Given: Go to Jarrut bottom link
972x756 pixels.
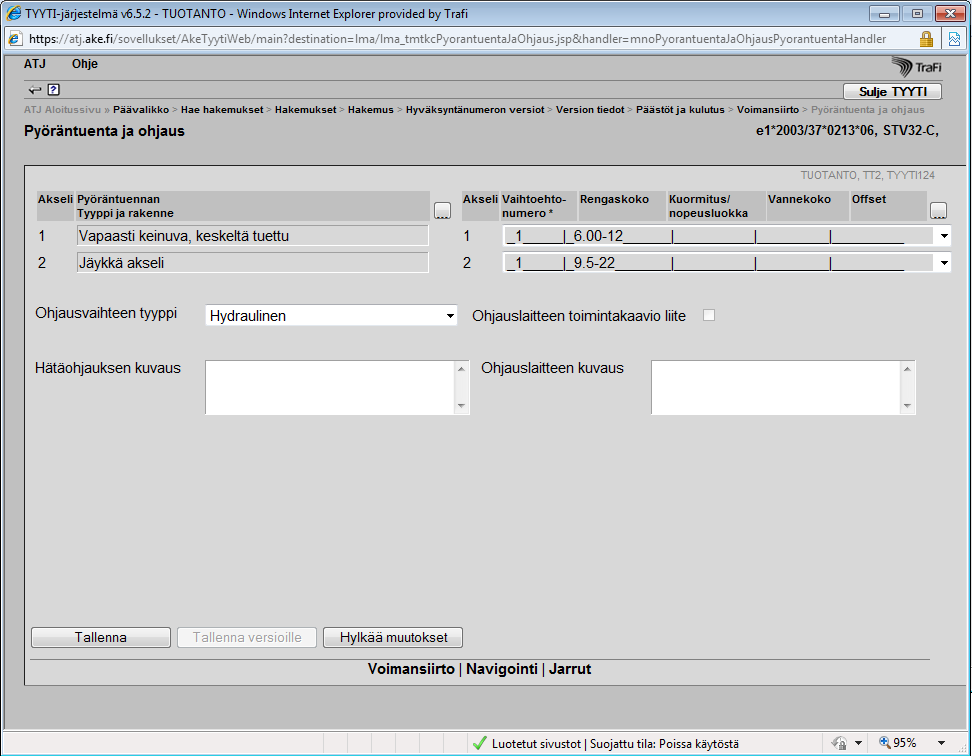Looking at the screenshot, I should pos(570,669).
